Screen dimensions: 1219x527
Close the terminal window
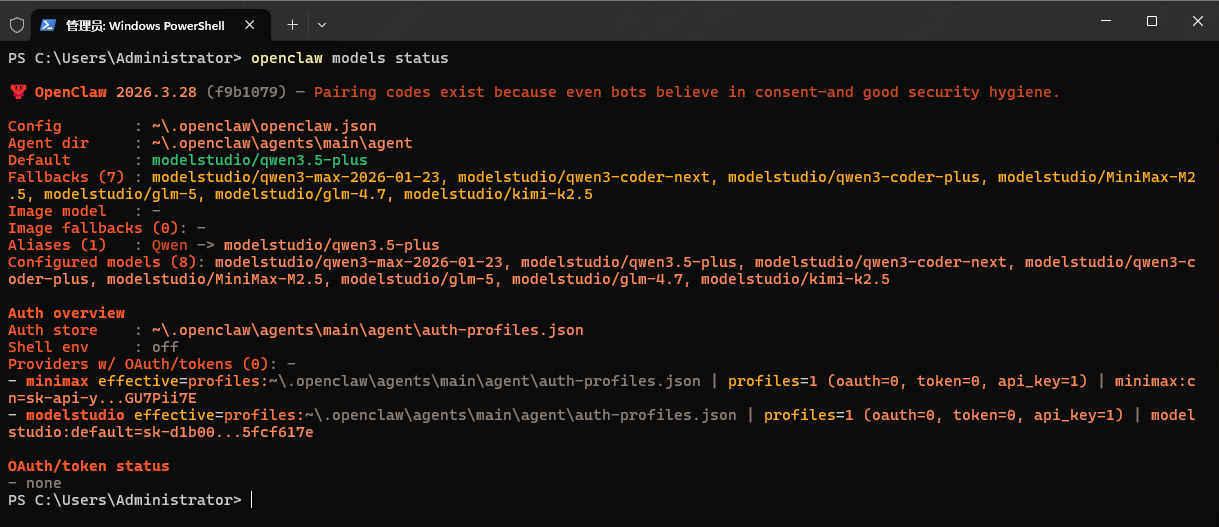point(1197,20)
